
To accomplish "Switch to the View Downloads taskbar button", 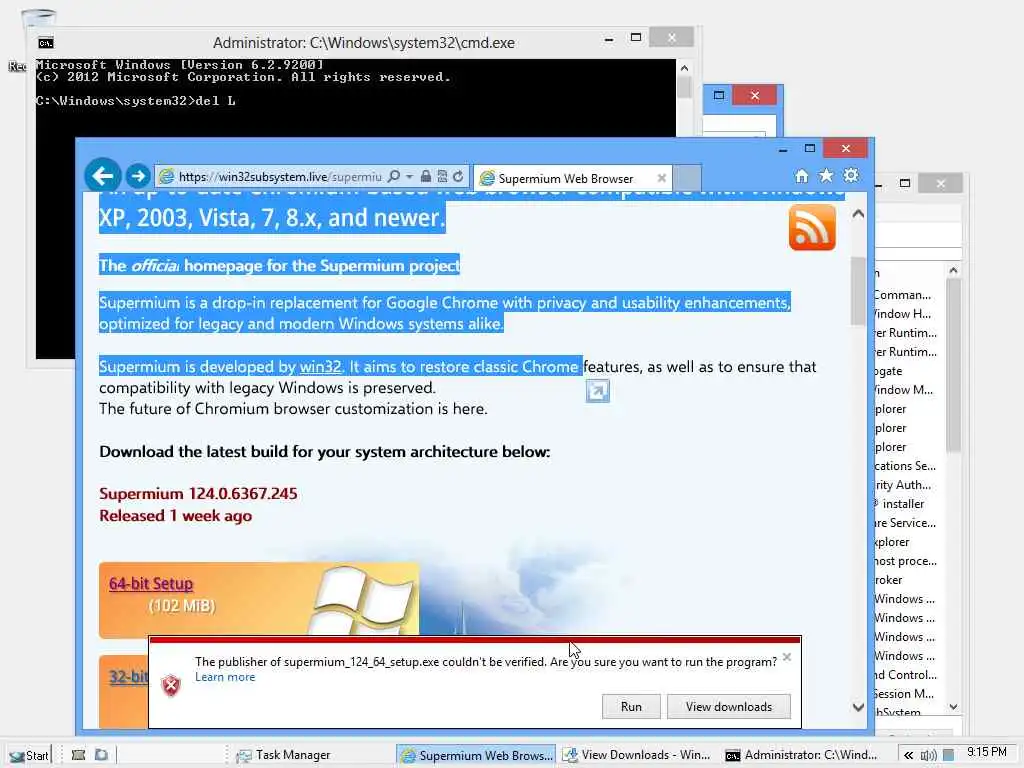I will coord(637,755).
